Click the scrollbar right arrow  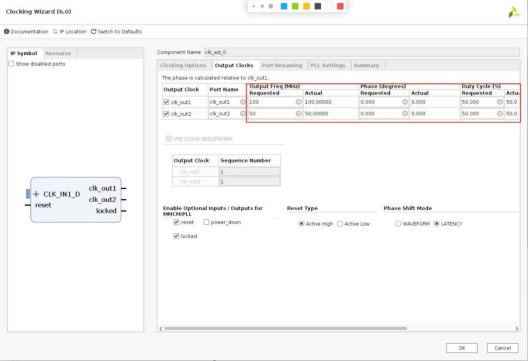pos(517,328)
